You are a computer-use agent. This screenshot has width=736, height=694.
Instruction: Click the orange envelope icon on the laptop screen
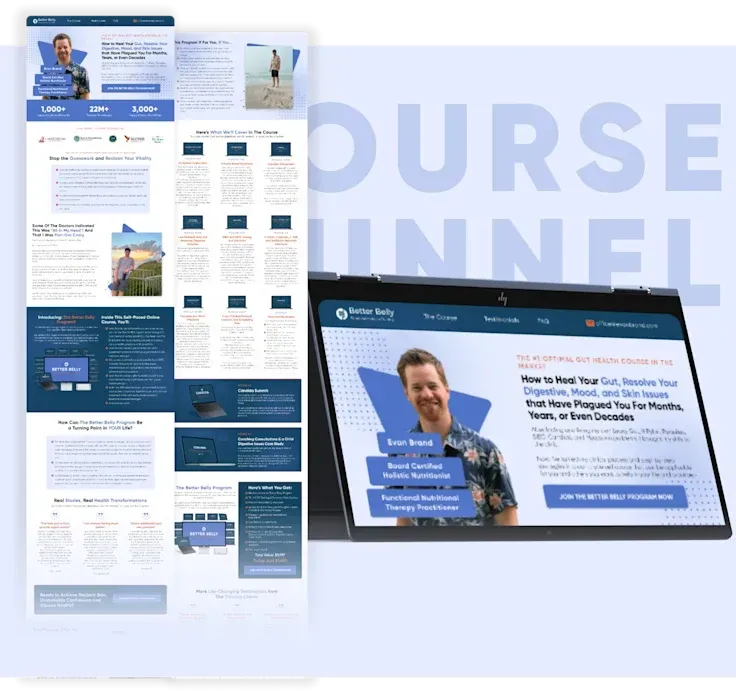coord(590,323)
